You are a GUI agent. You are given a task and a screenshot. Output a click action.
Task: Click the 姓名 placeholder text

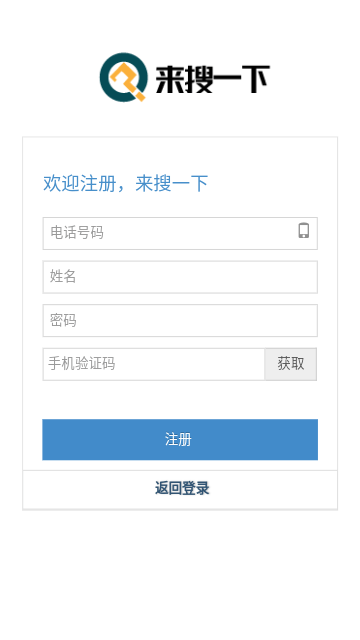click(63, 276)
